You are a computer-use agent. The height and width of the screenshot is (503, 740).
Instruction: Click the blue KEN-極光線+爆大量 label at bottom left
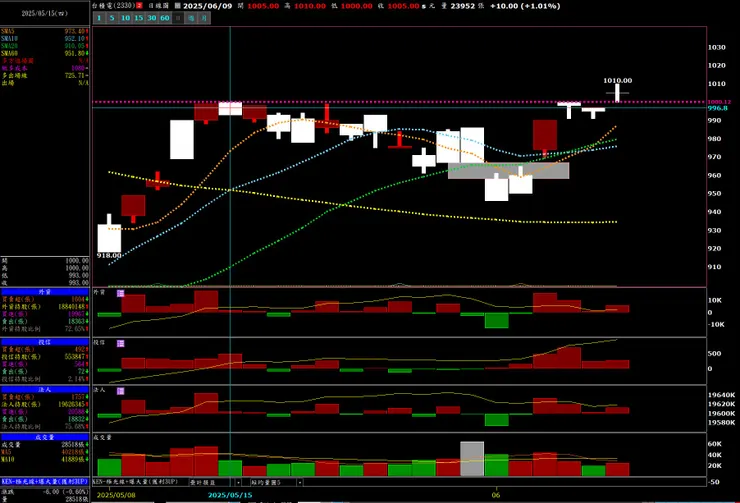click(x=45, y=482)
